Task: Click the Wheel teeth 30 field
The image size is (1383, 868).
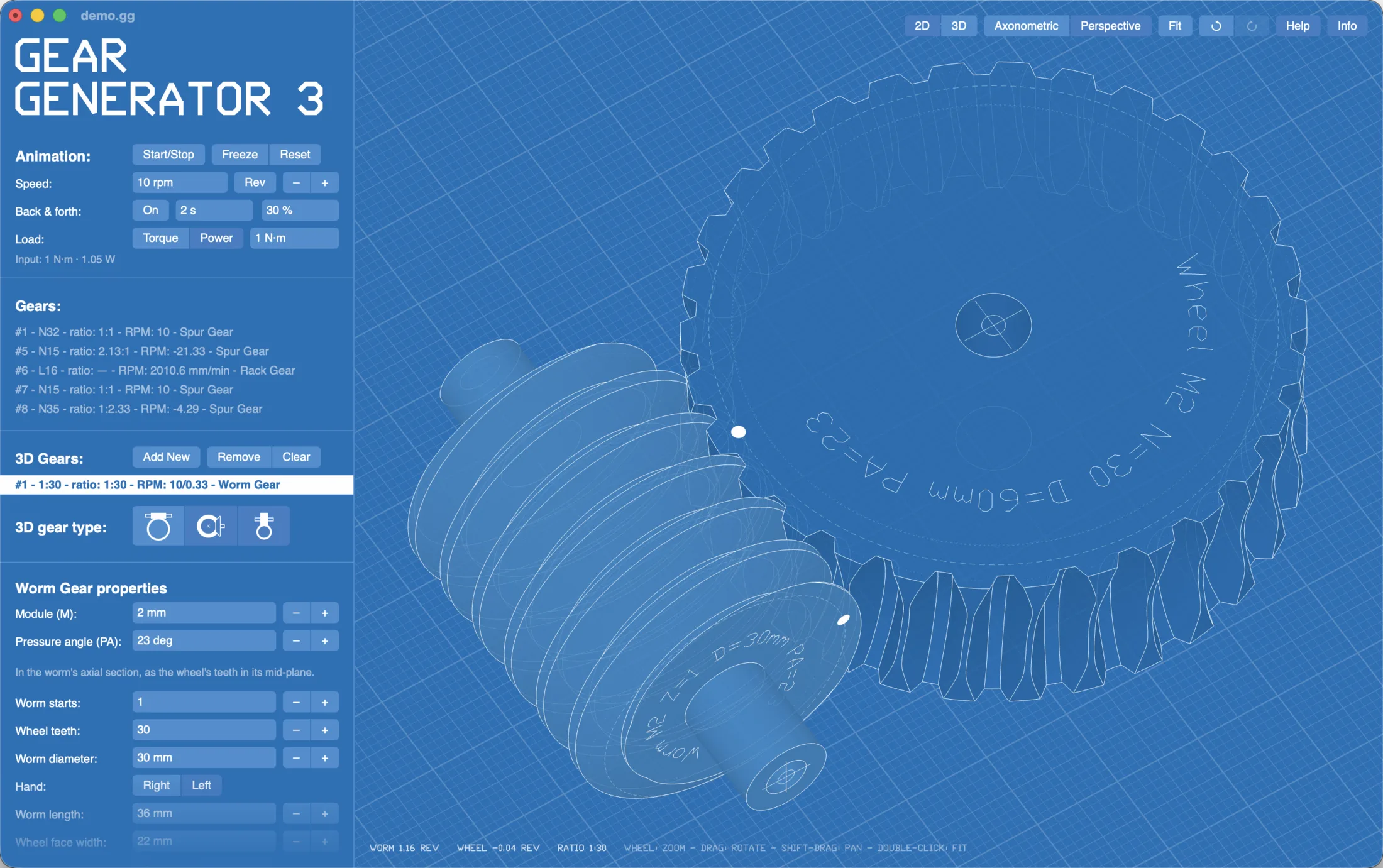Action: tap(204, 730)
